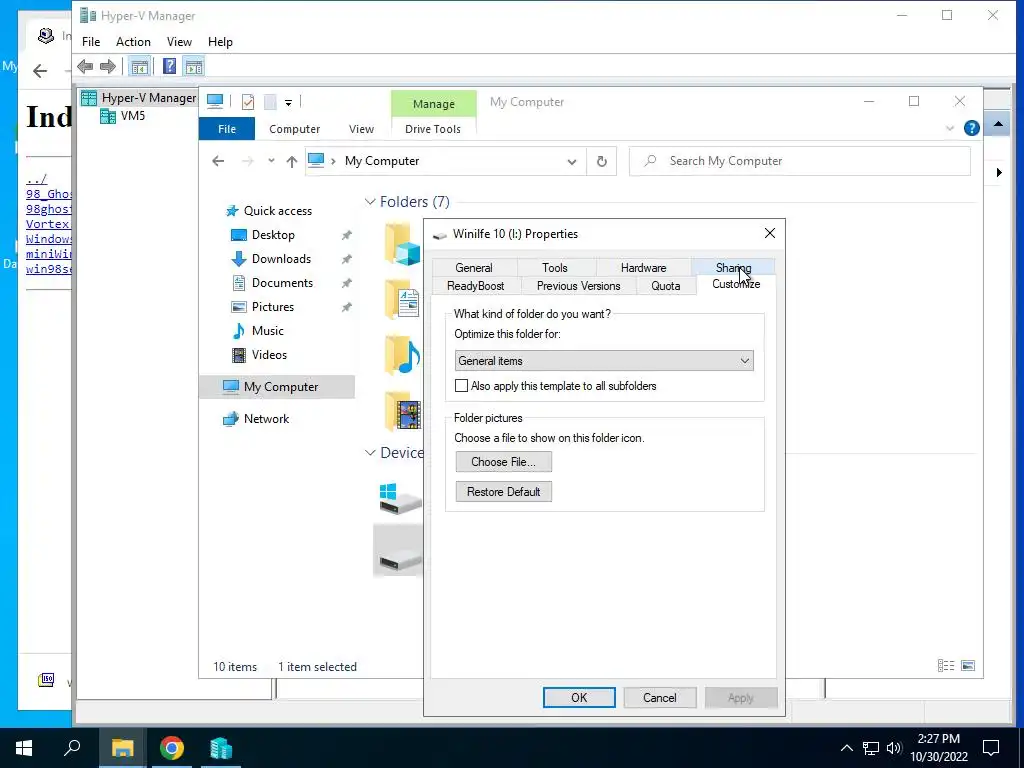Click the New folder icon in Explorer quick access toolbar

point(270,102)
